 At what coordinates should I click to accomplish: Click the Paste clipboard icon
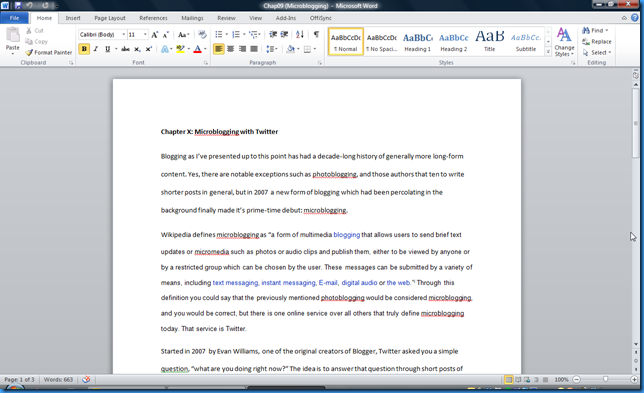point(12,35)
